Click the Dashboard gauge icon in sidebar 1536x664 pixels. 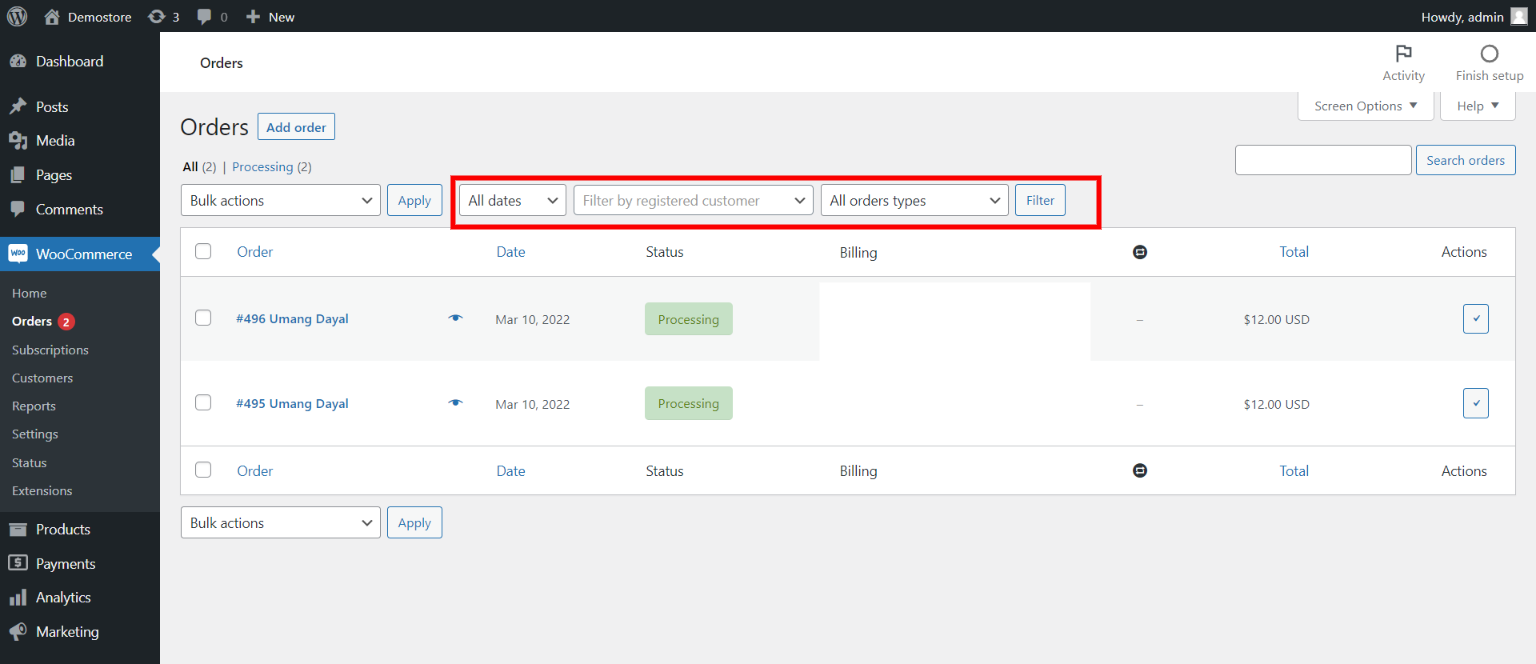point(18,61)
